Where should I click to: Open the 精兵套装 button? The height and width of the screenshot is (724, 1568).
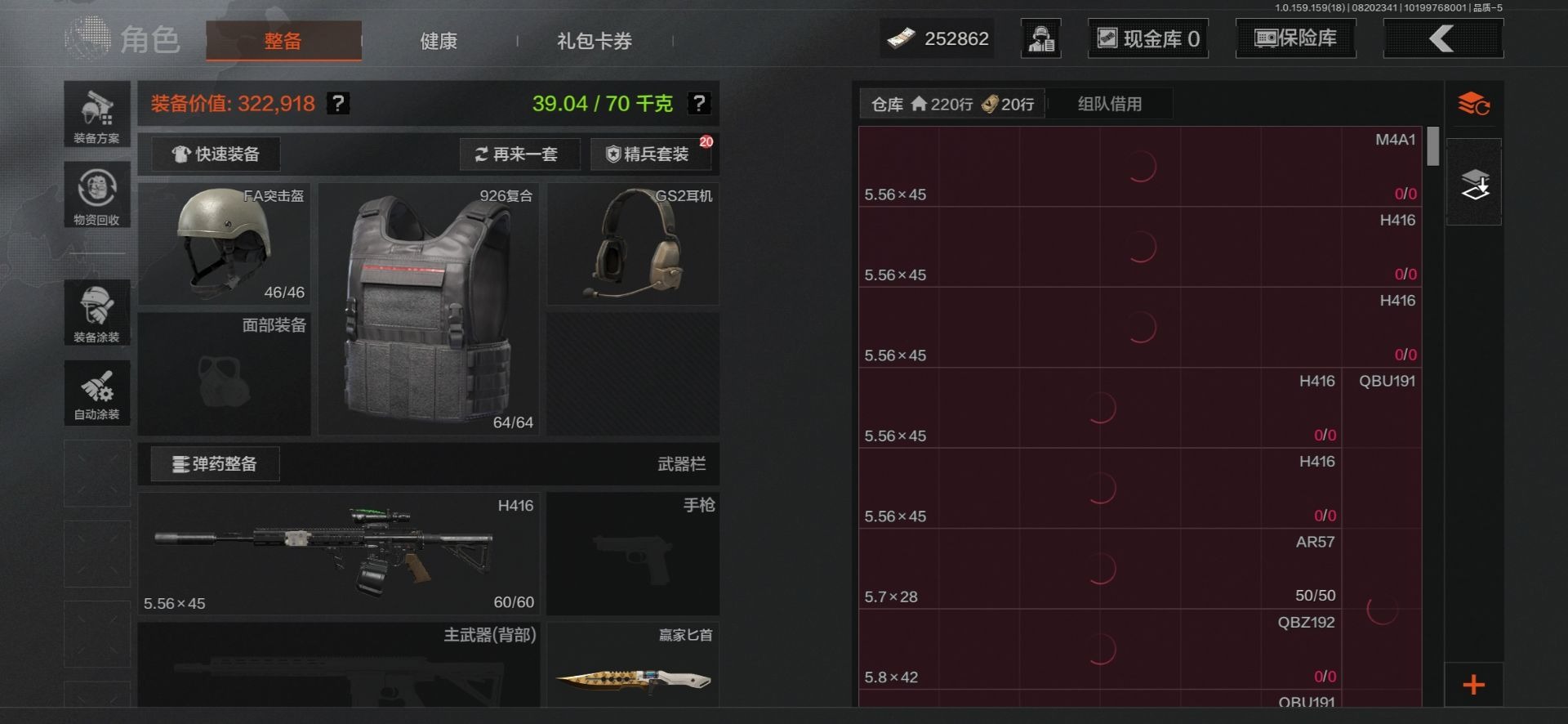pyautogui.click(x=651, y=154)
